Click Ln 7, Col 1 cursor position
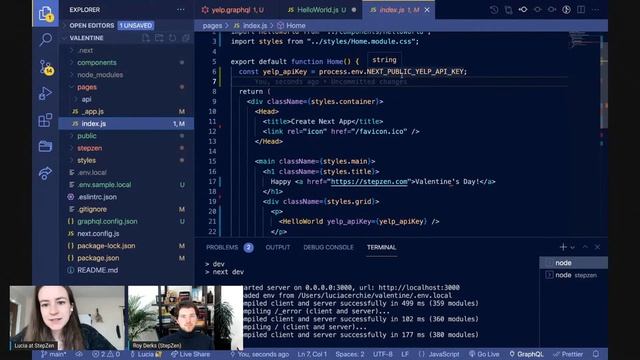 coord(312,354)
